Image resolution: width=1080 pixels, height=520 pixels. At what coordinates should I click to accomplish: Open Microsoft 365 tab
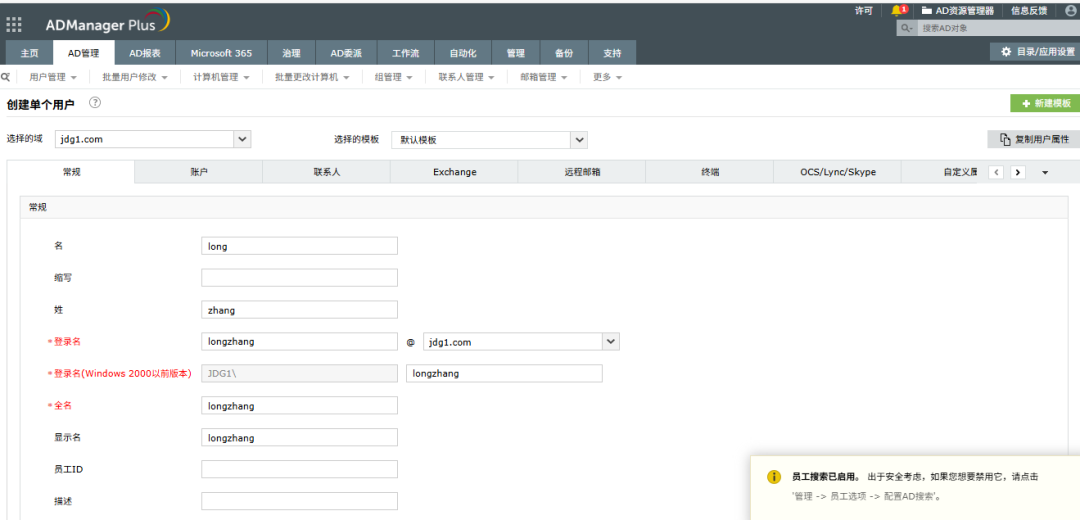[221, 53]
